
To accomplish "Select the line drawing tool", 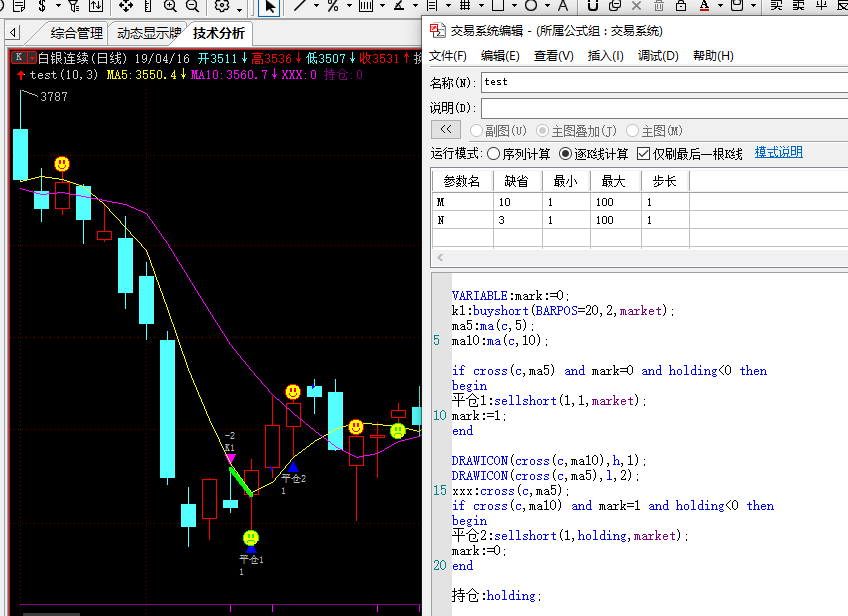I will point(301,6).
